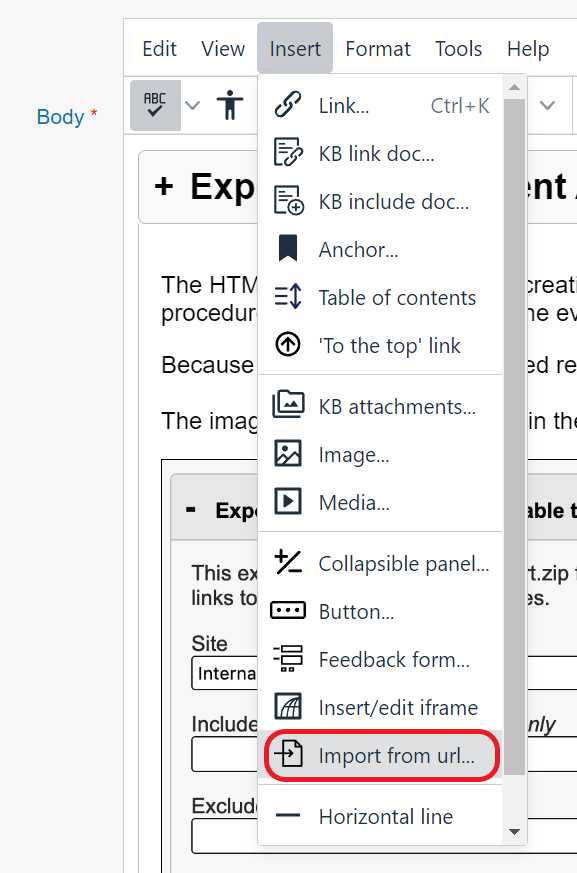Click the plus/minus Collapsible panel icon
Viewport: 577px width, 873px height.
tap(288, 562)
